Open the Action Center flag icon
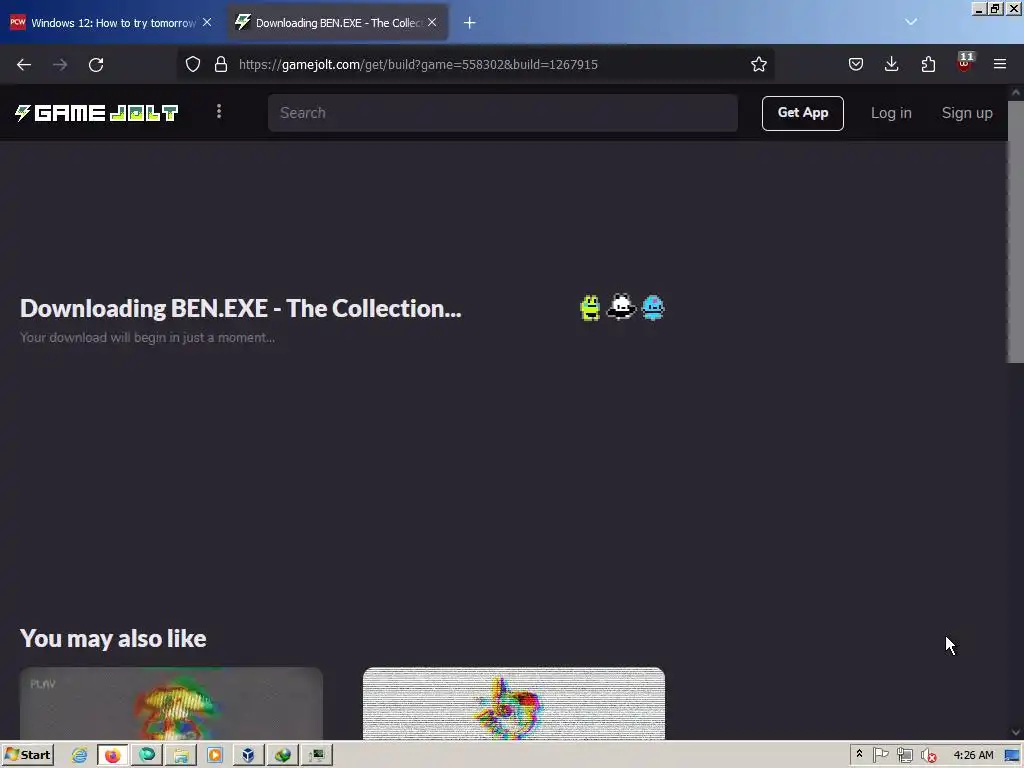Screen dimensions: 1024x768 point(880,755)
